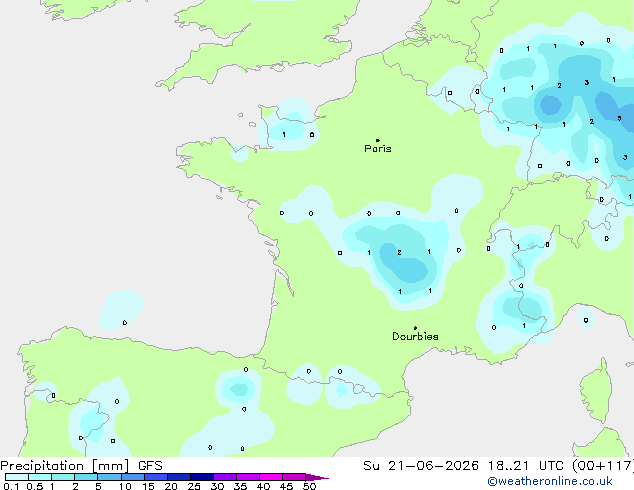Click the legend's over-50 arrow tip
Screen dimensions: 634x490
(317, 477)
